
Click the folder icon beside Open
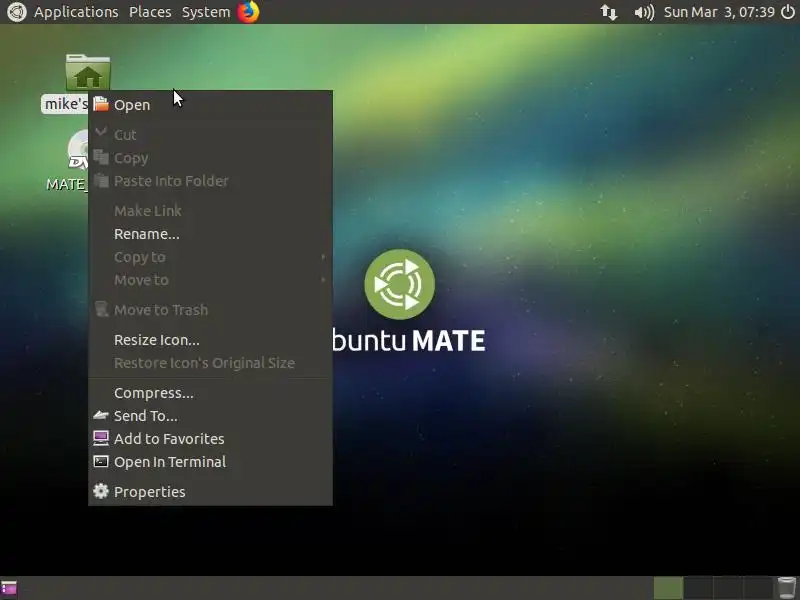101,104
